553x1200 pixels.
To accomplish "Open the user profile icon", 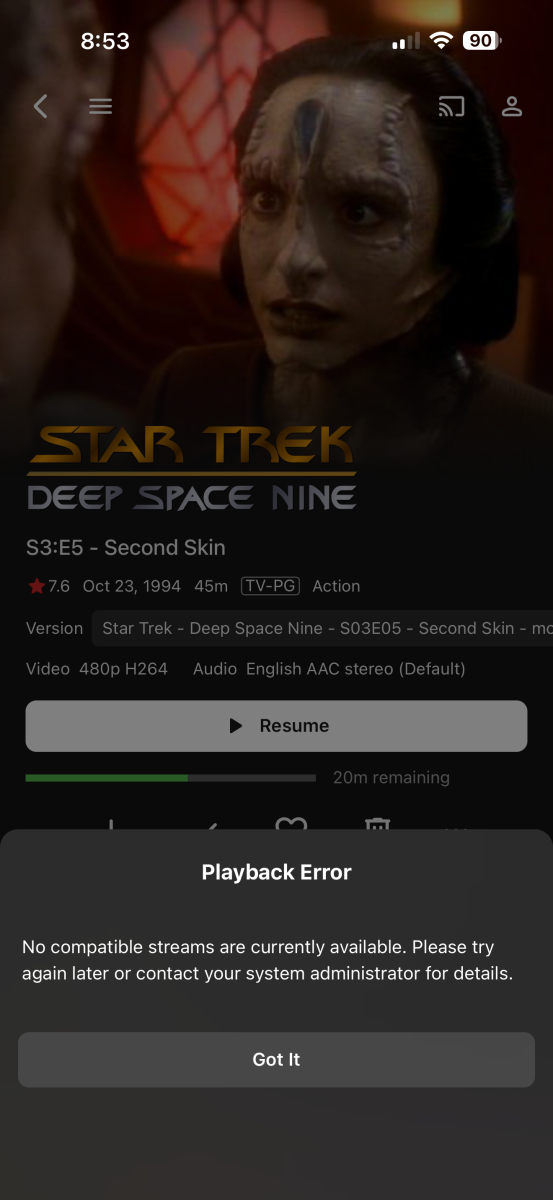I will tap(512, 106).
